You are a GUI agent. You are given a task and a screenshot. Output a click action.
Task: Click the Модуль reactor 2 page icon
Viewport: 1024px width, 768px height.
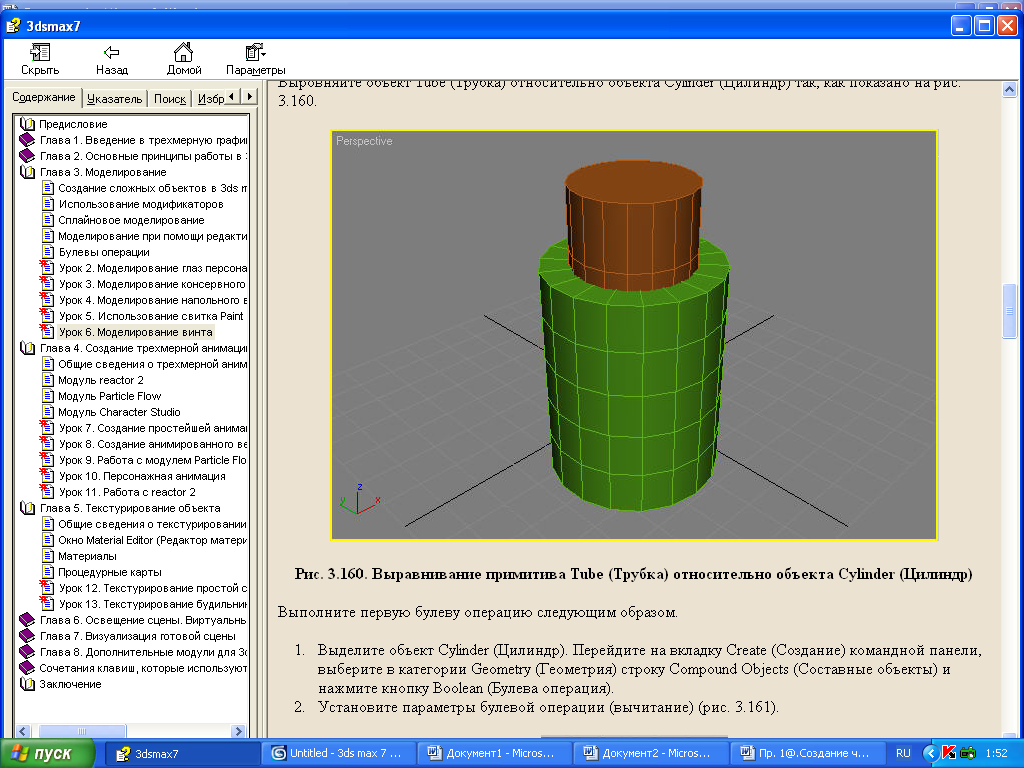click(x=48, y=380)
